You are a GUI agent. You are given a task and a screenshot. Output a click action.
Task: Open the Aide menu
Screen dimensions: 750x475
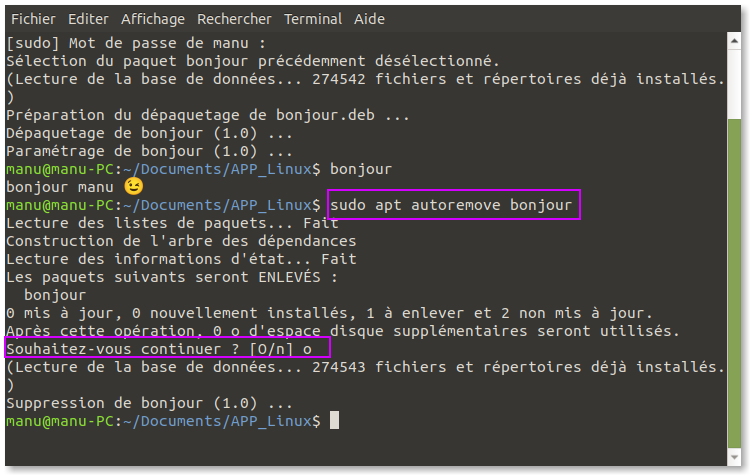369,19
